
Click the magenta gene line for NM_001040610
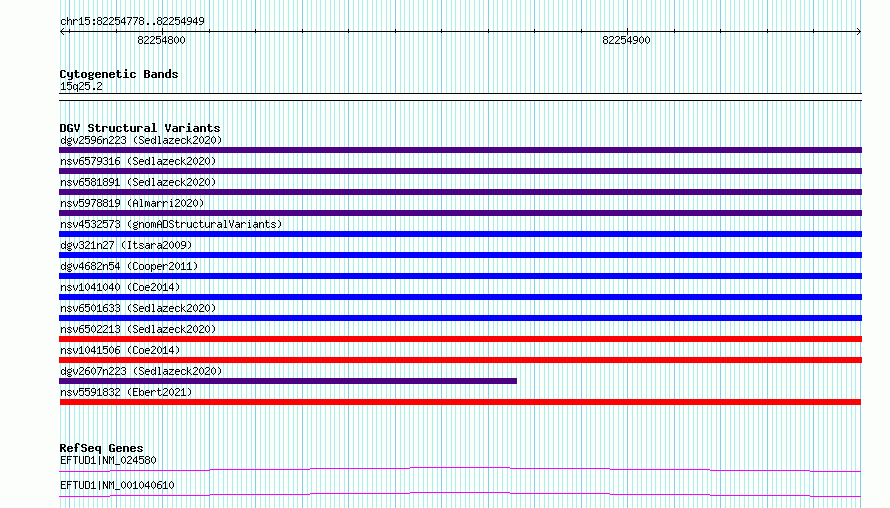460,494
